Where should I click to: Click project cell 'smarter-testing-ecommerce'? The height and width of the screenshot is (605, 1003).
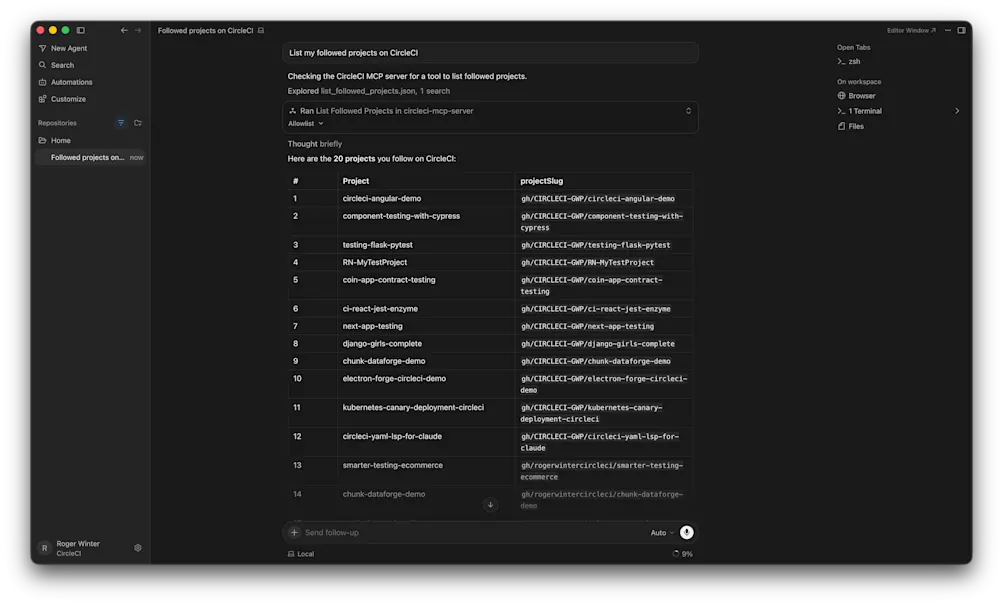(x=393, y=466)
